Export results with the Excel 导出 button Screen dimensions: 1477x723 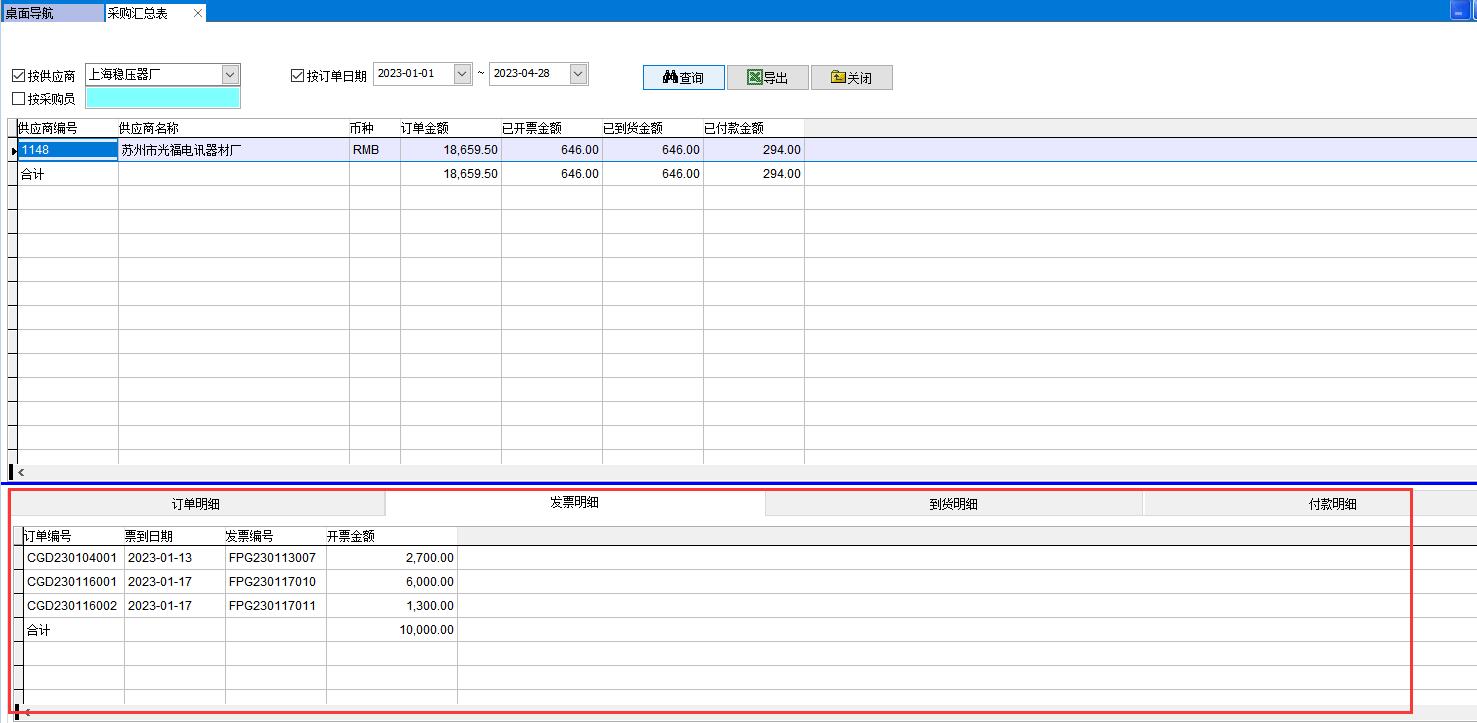767,78
